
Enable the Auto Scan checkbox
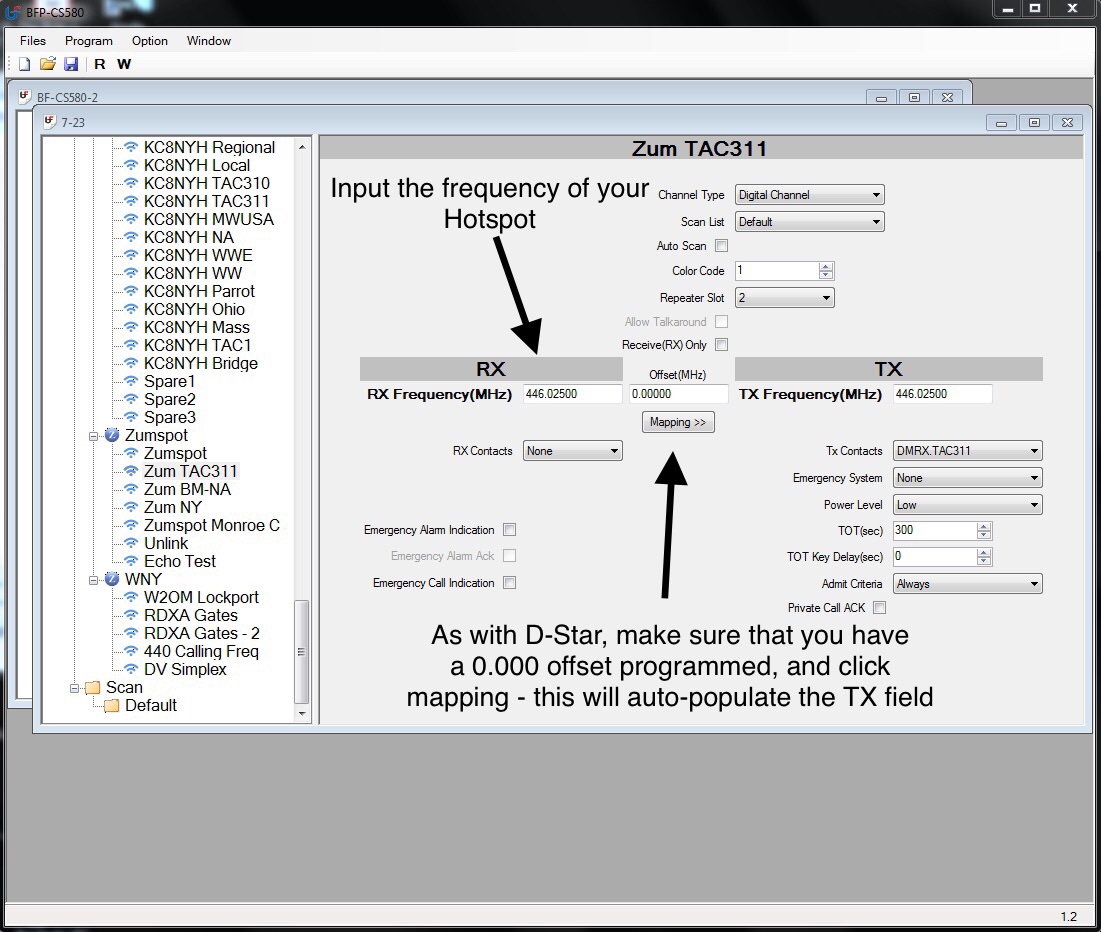pos(722,246)
